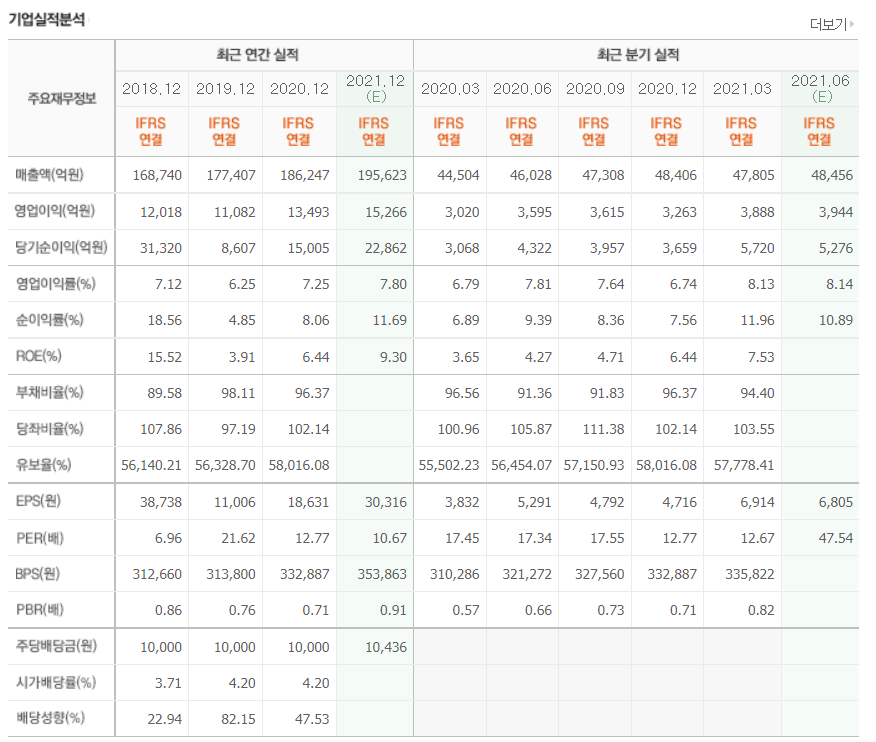Click the 2020.06 quarterly column header
Image resolution: width=876 pixels, height=742 pixels.
pyautogui.click(x=522, y=89)
